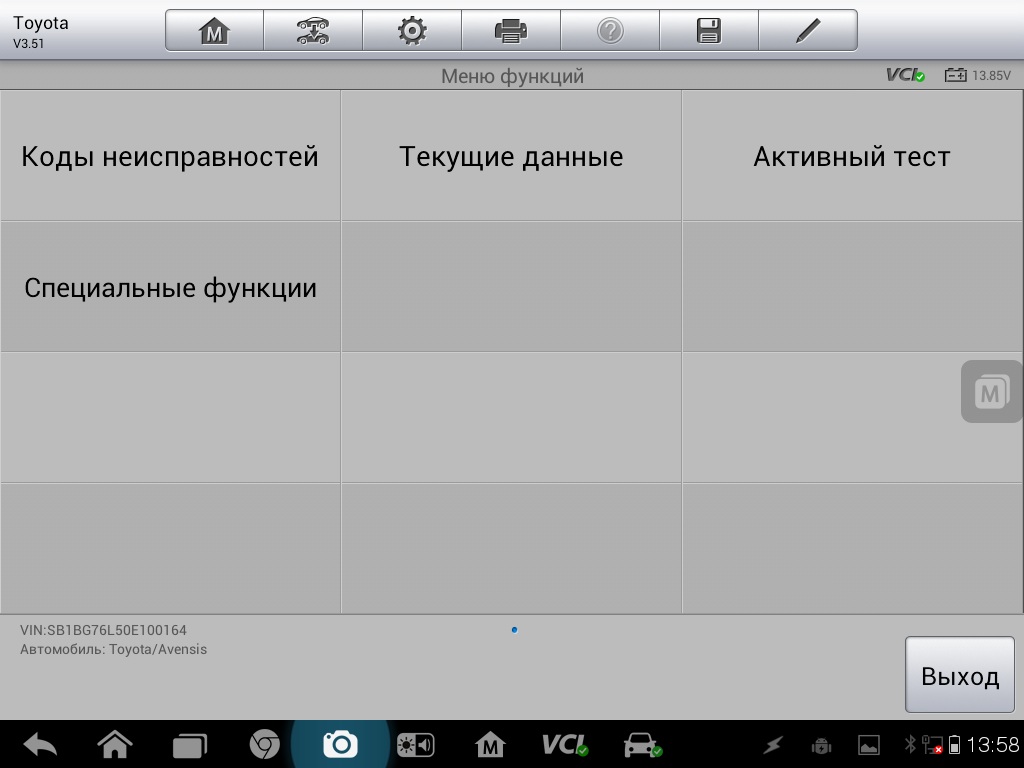The height and width of the screenshot is (768, 1024).
Task: Tap the home M icon in toolbar
Action: [214, 31]
